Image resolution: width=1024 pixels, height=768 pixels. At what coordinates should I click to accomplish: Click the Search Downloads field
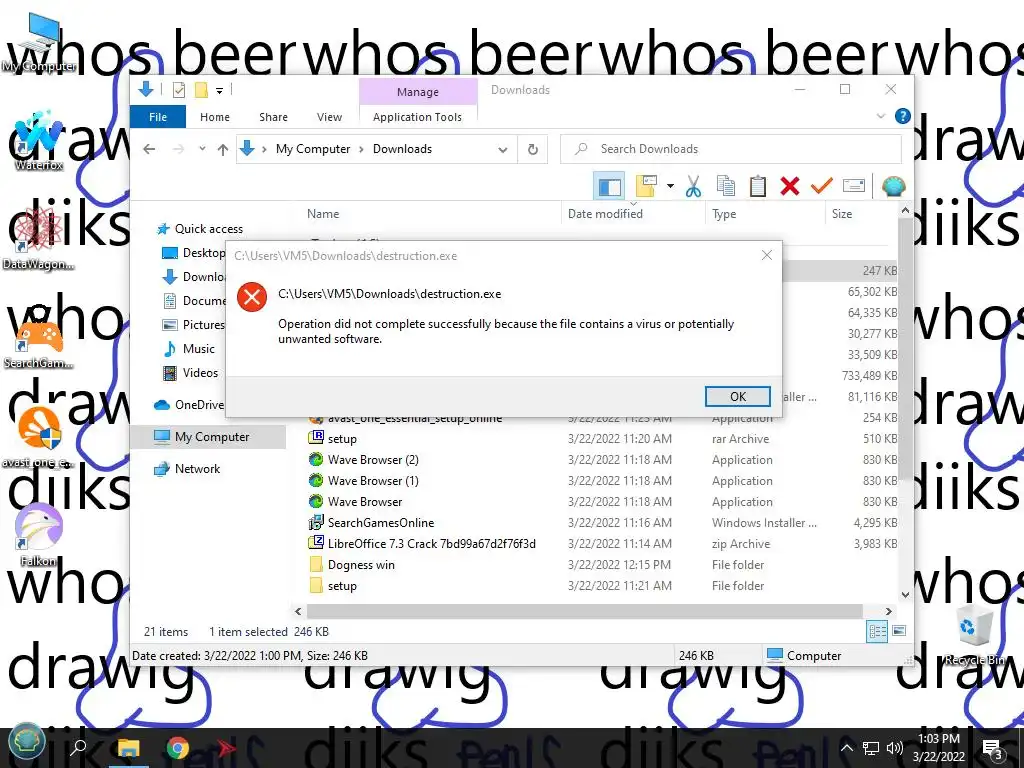(731, 149)
